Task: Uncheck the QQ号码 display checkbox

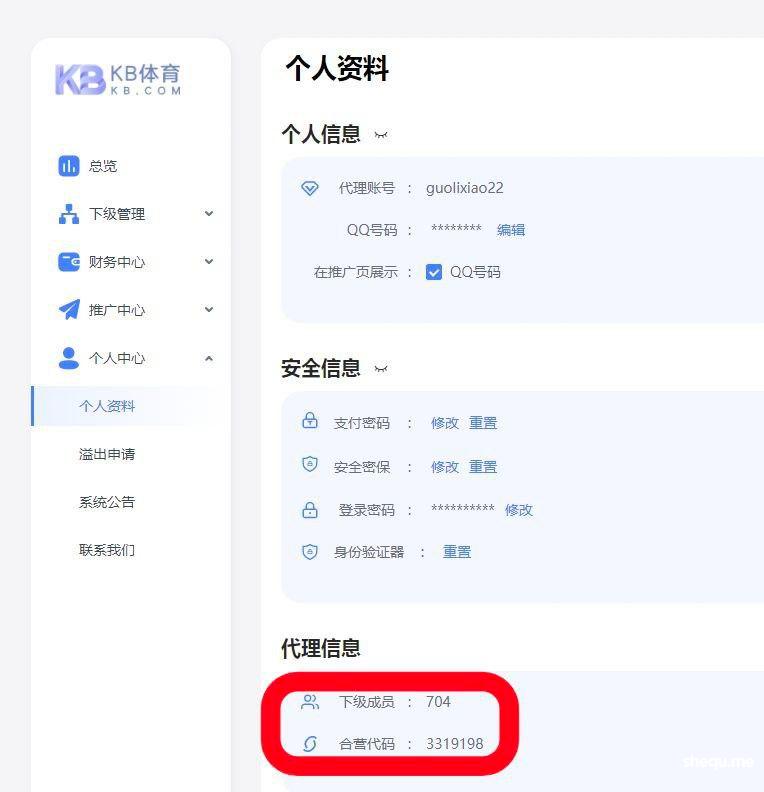Action: (434, 272)
